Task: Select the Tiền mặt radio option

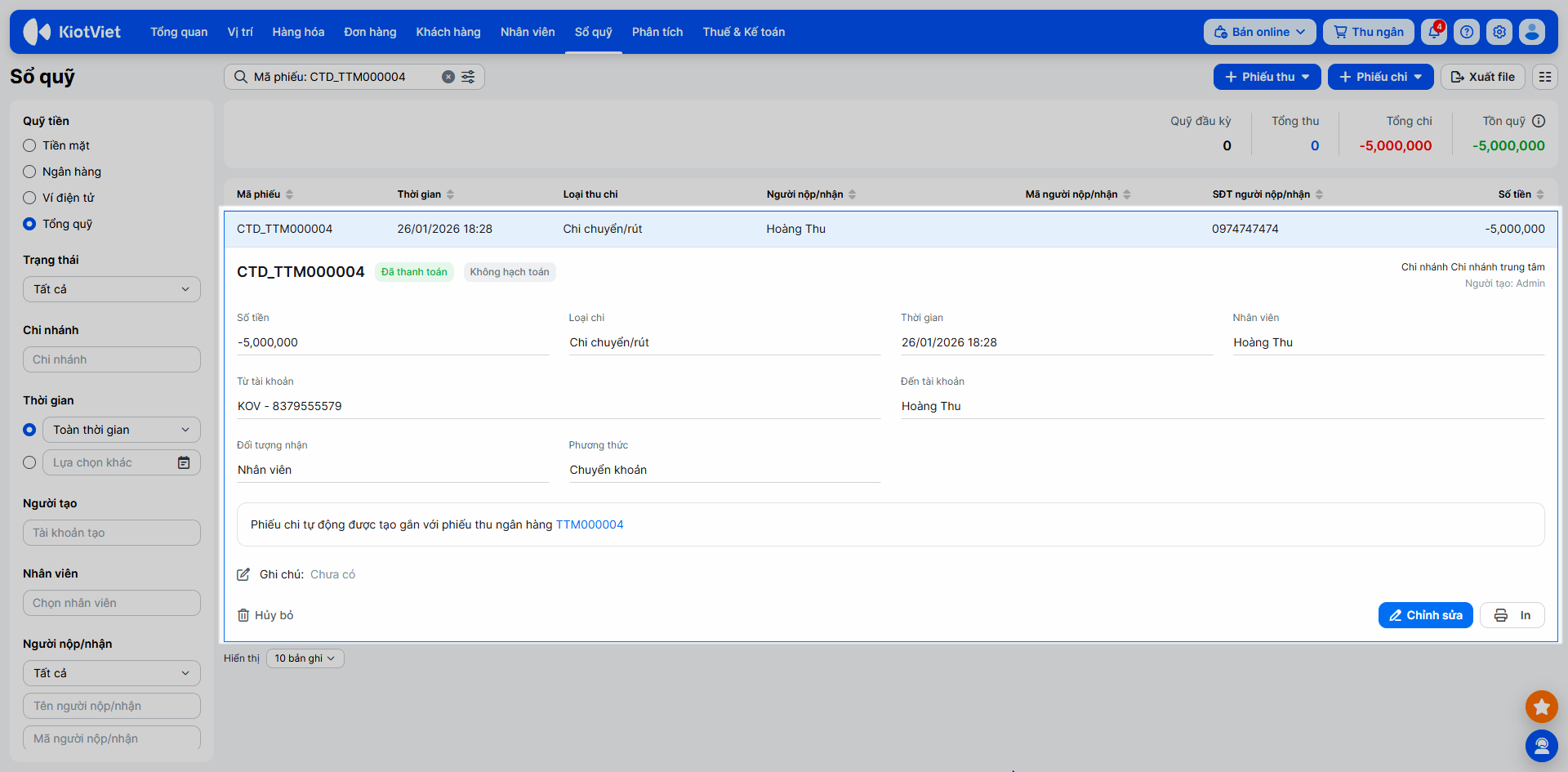Action: click(30, 145)
